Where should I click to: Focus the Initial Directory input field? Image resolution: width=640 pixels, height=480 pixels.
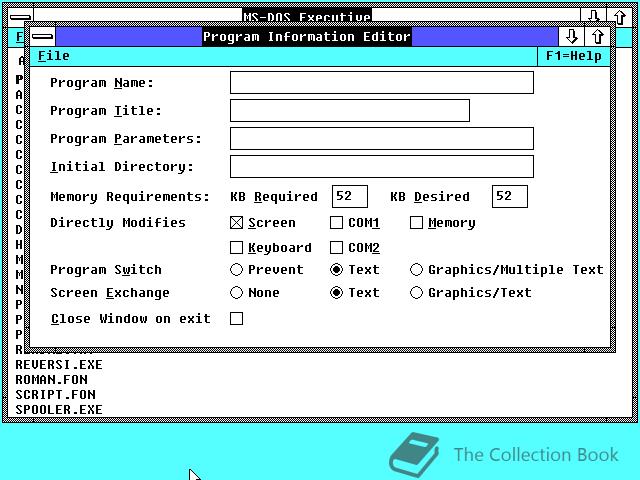pos(382,166)
